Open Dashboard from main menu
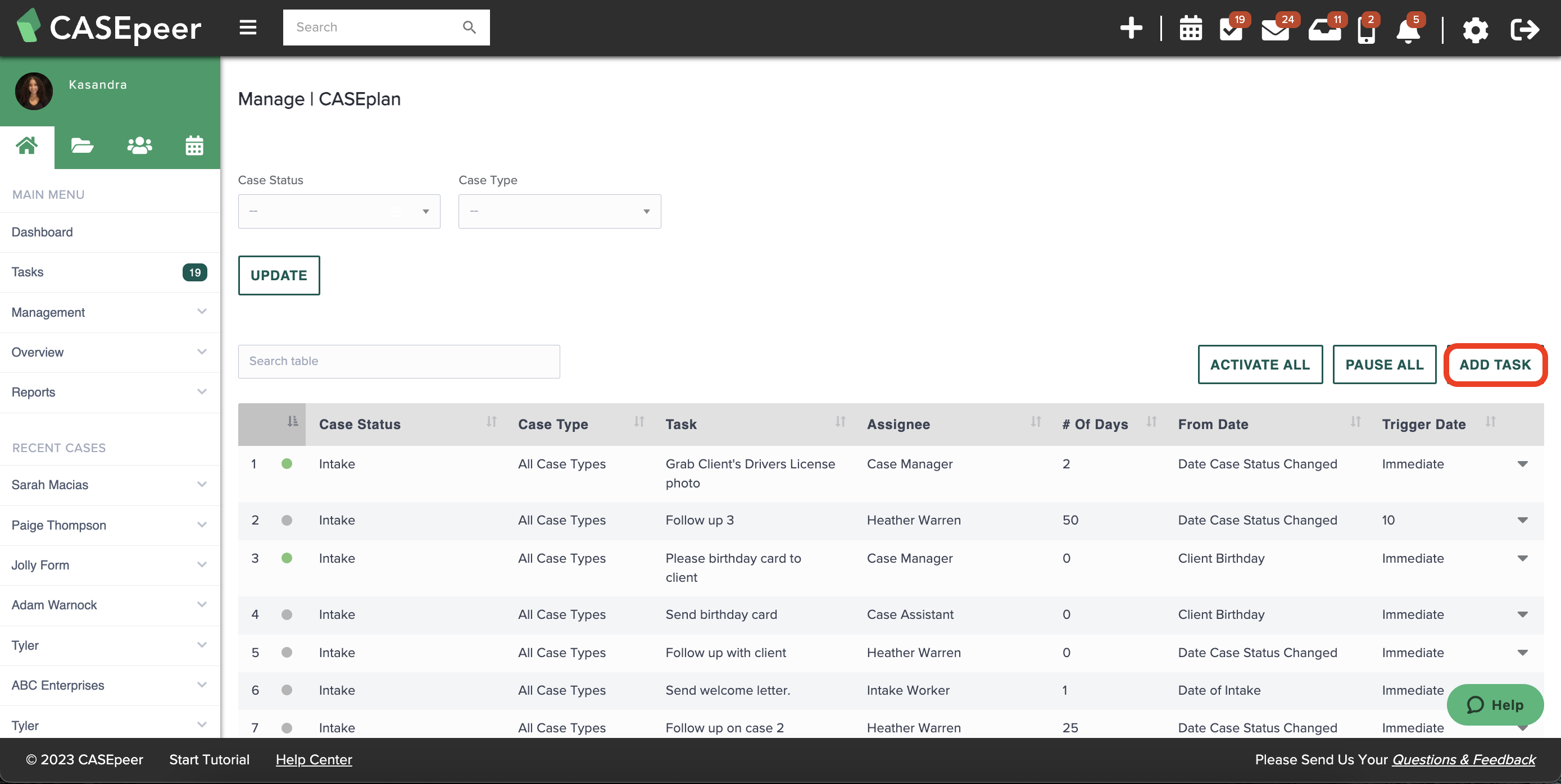1561x784 pixels. click(110, 232)
